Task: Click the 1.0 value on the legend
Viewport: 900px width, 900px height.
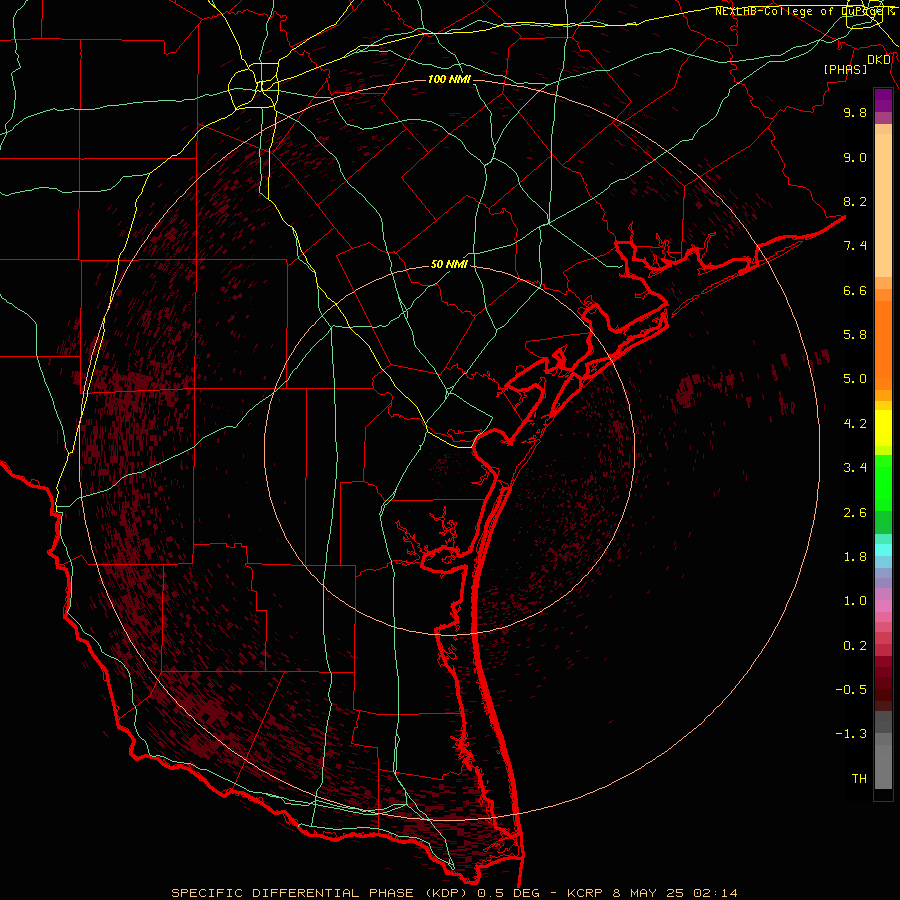Action: pyautogui.click(x=855, y=601)
